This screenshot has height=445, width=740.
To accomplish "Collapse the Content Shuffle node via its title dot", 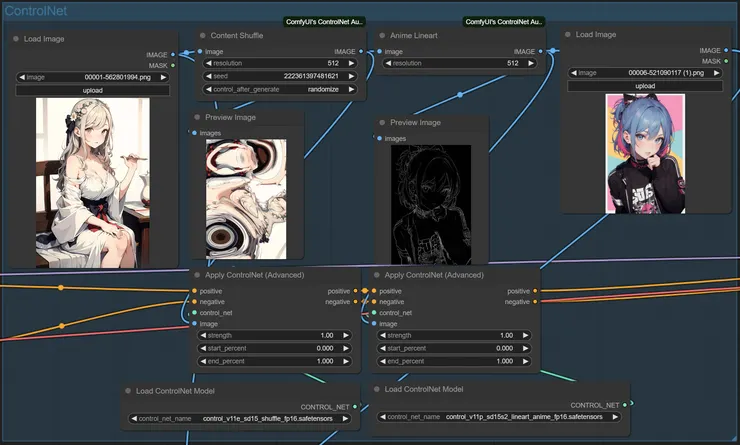I will coord(201,35).
